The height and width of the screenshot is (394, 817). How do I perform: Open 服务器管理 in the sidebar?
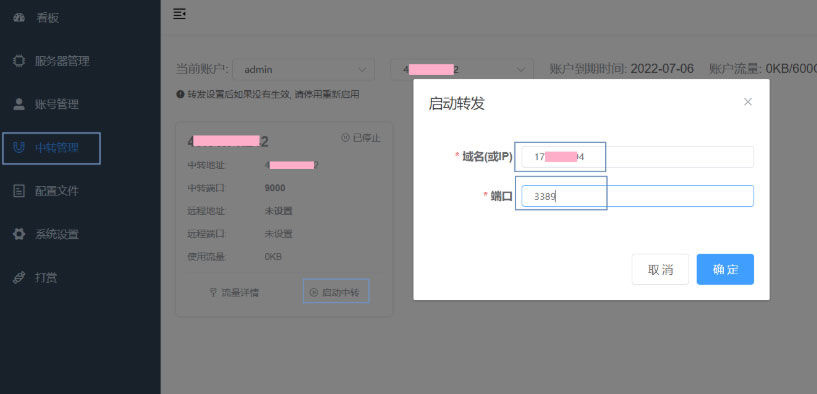click(x=62, y=61)
